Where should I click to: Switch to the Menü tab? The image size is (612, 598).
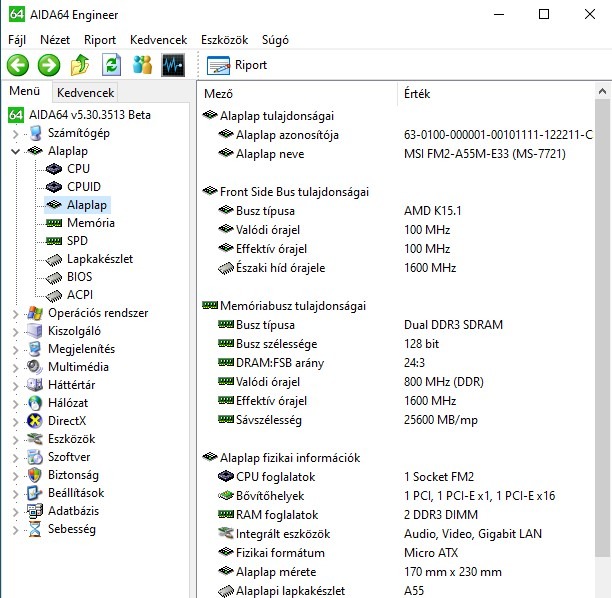[x=25, y=91]
